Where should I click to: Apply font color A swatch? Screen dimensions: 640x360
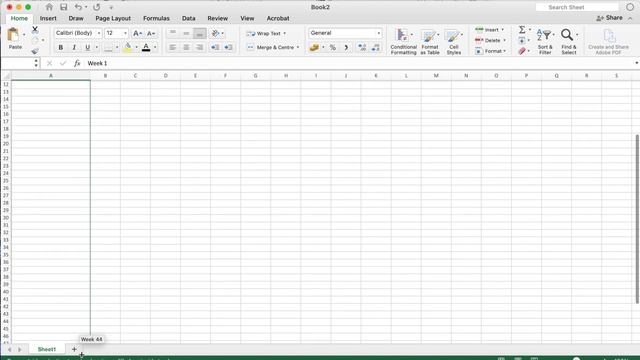[146, 47]
